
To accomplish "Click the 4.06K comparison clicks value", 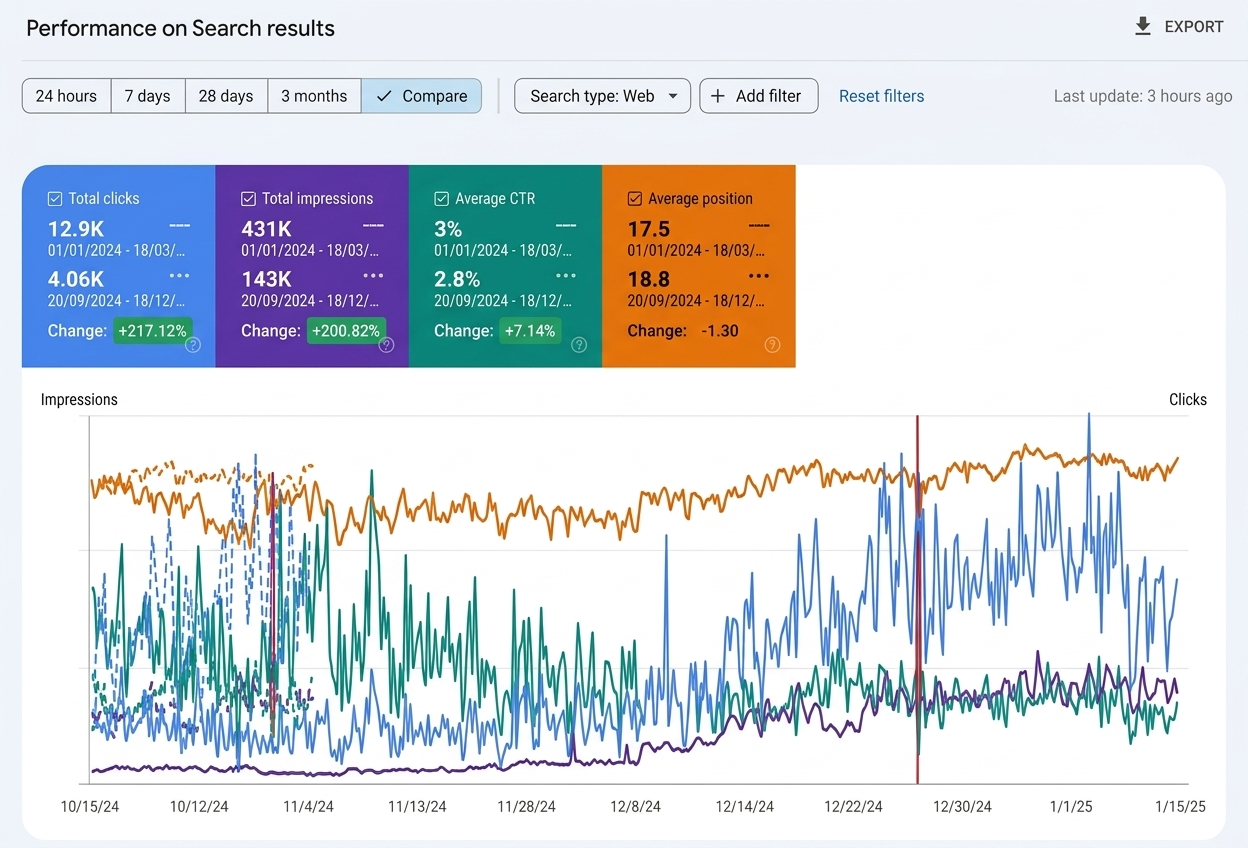I will pyautogui.click(x=76, y=279).
